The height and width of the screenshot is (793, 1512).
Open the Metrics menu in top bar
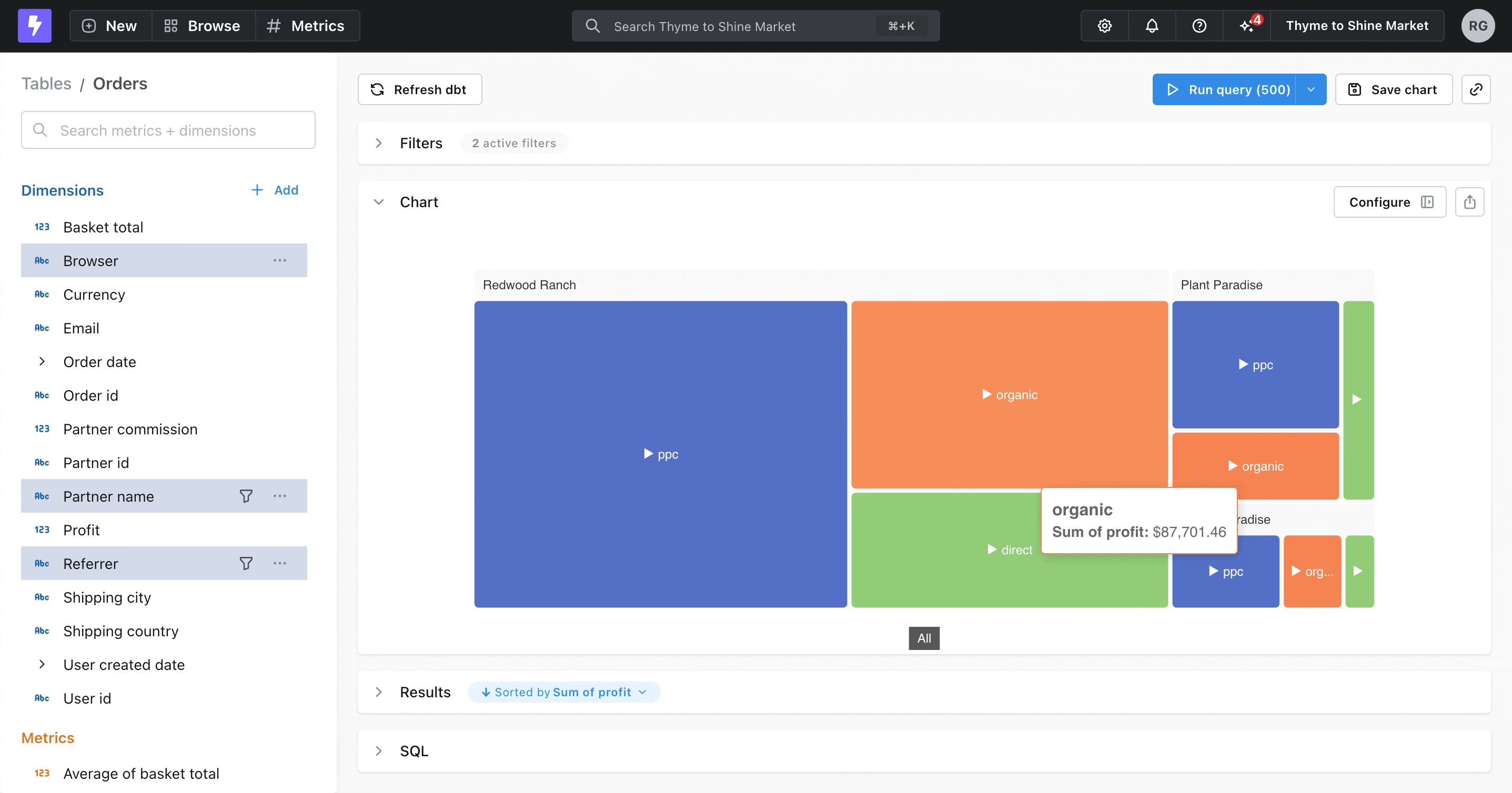[x=306, y=26]
